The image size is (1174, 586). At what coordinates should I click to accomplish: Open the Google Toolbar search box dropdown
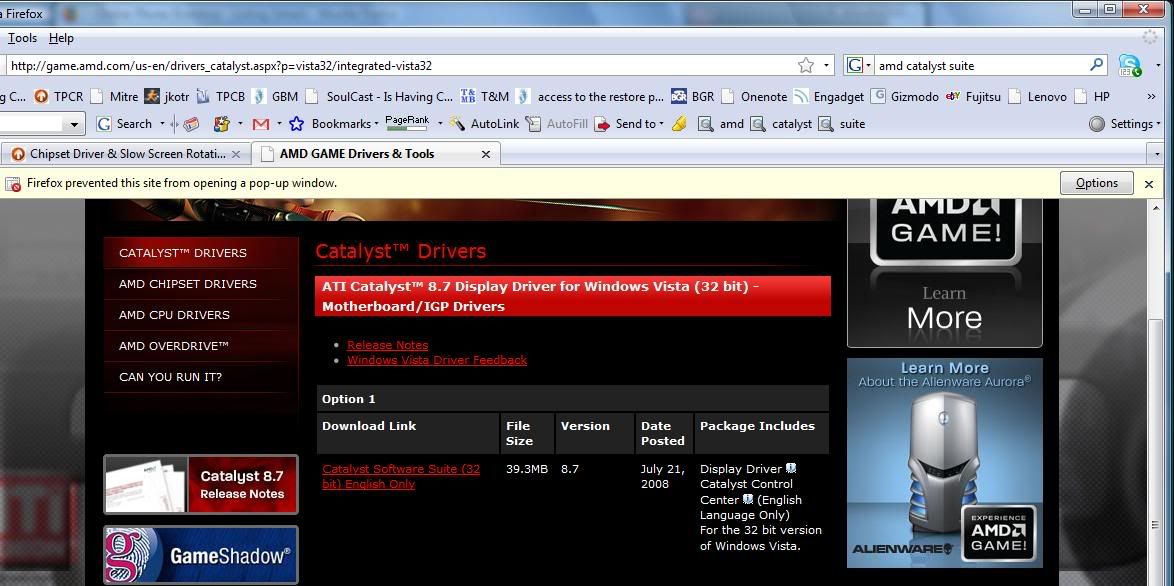click(73, 124)
